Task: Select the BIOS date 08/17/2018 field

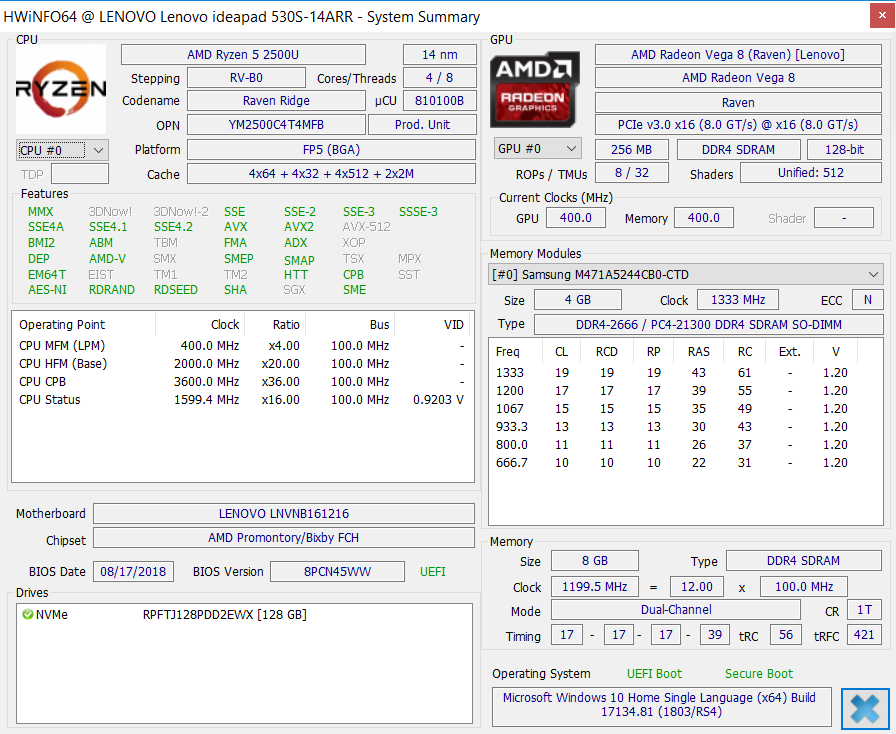Action: click(133, 572)
